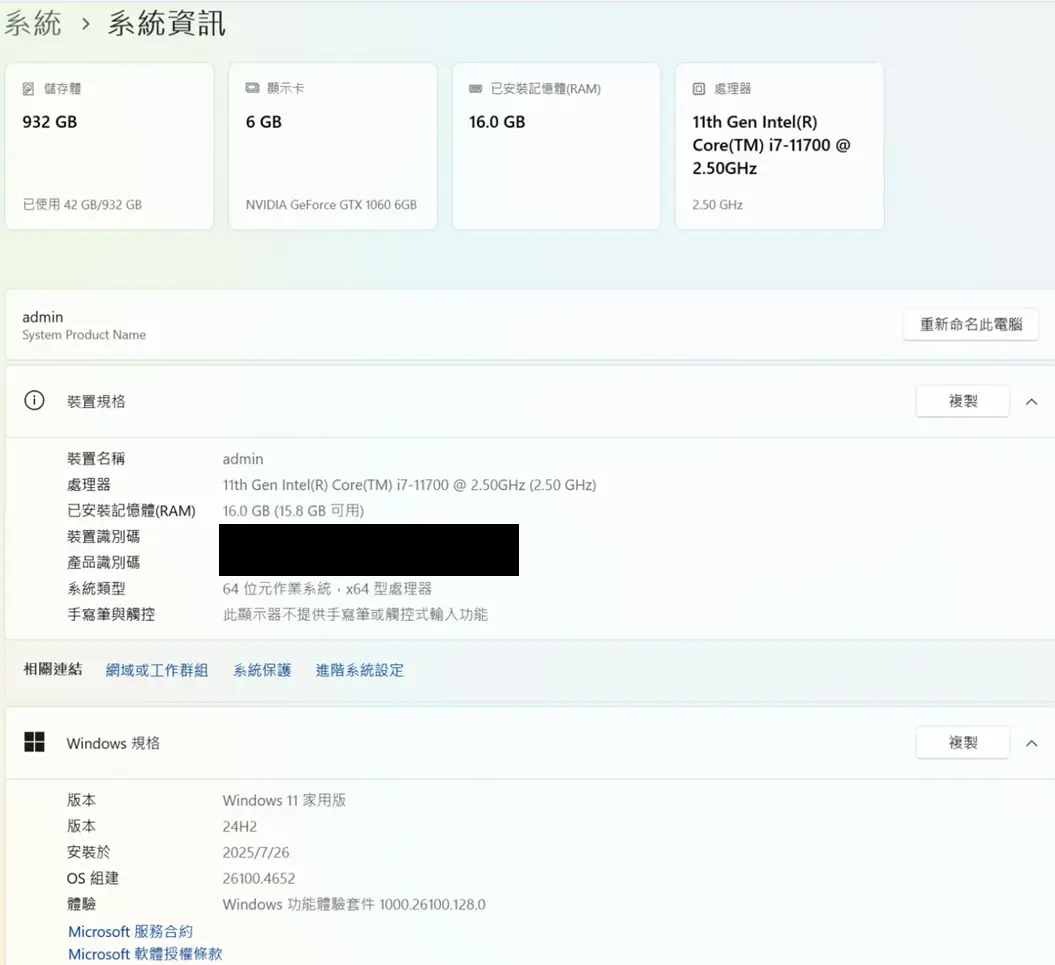Click the info icon beside 裝置規格
This screenshot has width=1055, height=965.
(x=34, y=400)
